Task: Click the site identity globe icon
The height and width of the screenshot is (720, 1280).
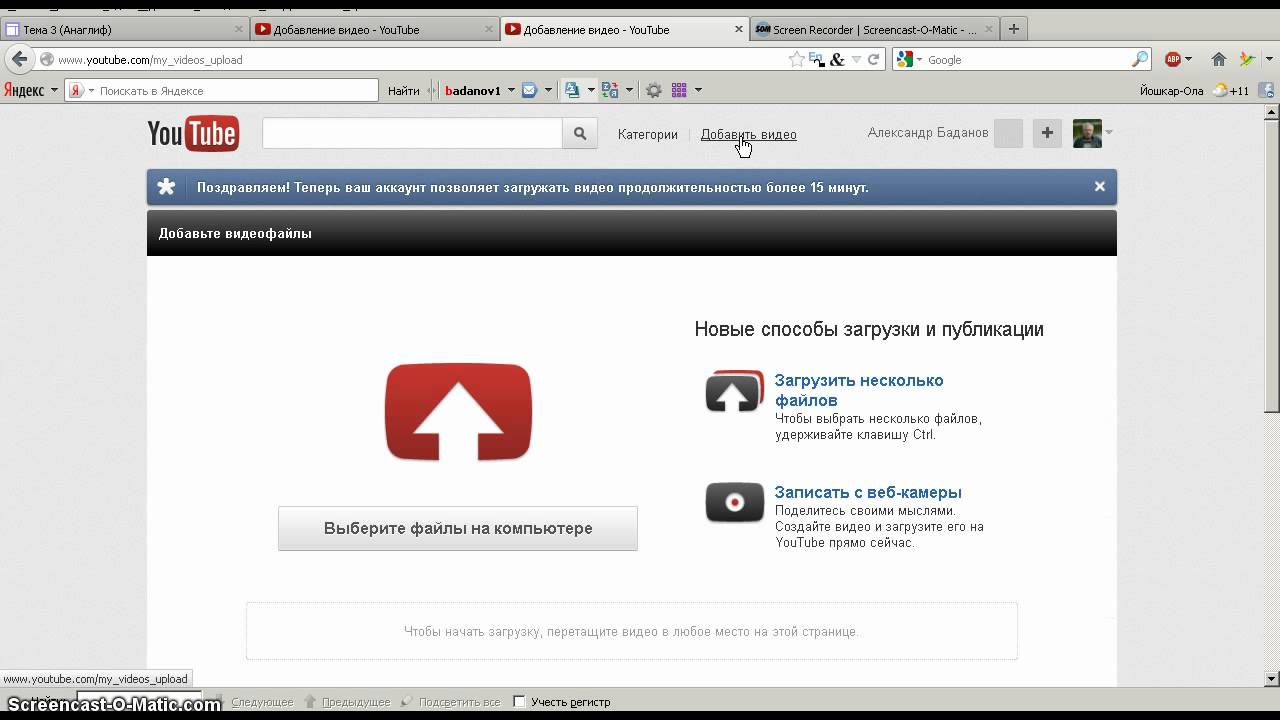Action: 46,60
